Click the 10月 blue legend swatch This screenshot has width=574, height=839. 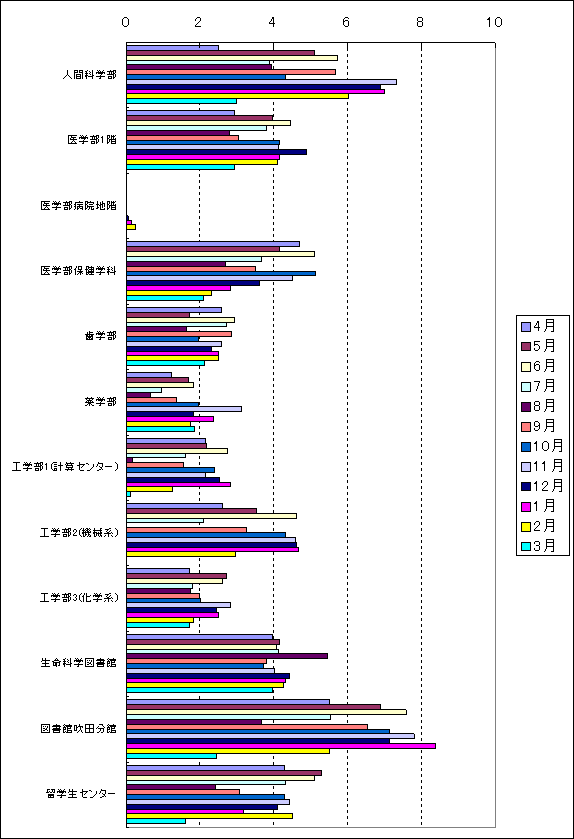tap(526, 446)
